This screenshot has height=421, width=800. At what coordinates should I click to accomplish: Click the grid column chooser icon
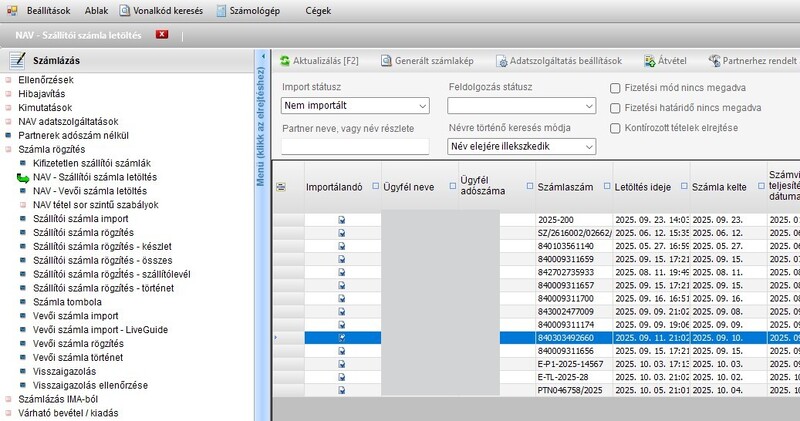281,186
